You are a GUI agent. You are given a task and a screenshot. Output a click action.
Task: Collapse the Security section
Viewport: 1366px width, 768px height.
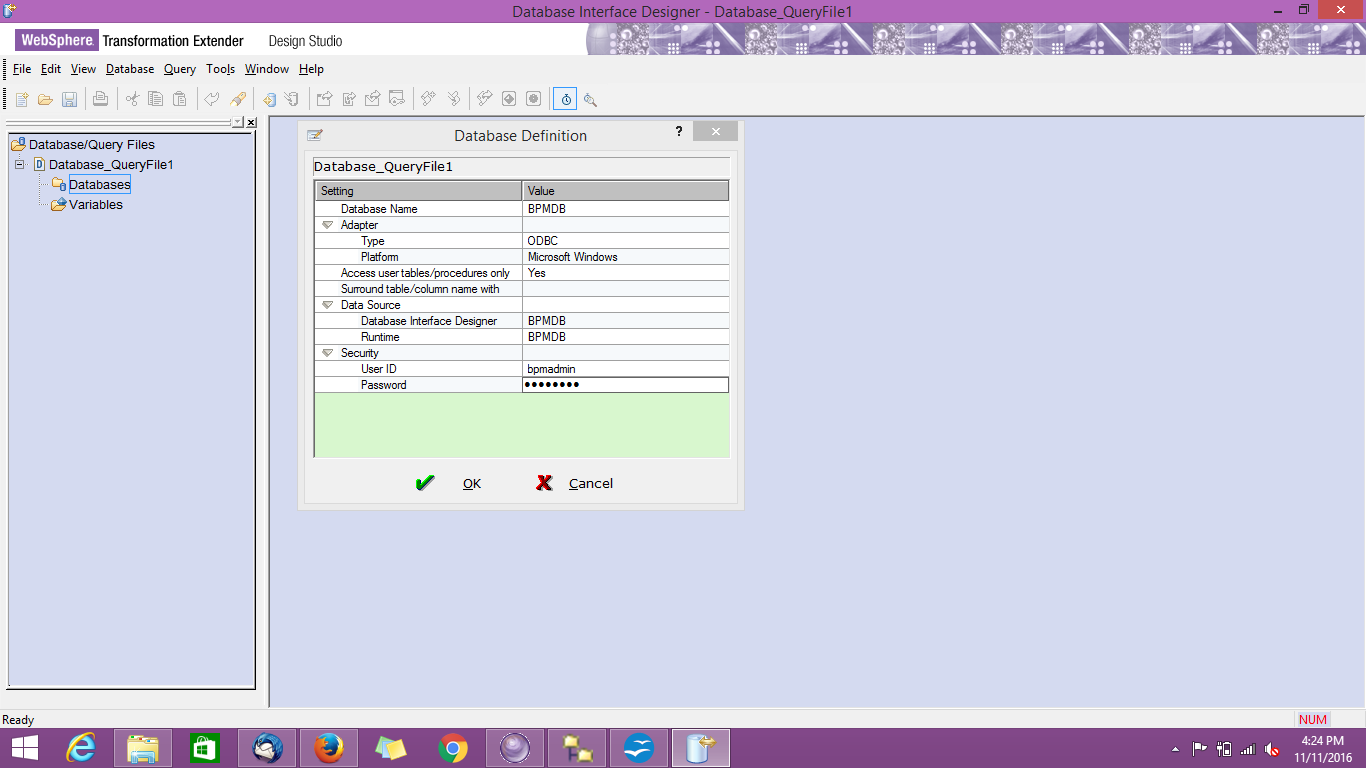coord(327,352)
